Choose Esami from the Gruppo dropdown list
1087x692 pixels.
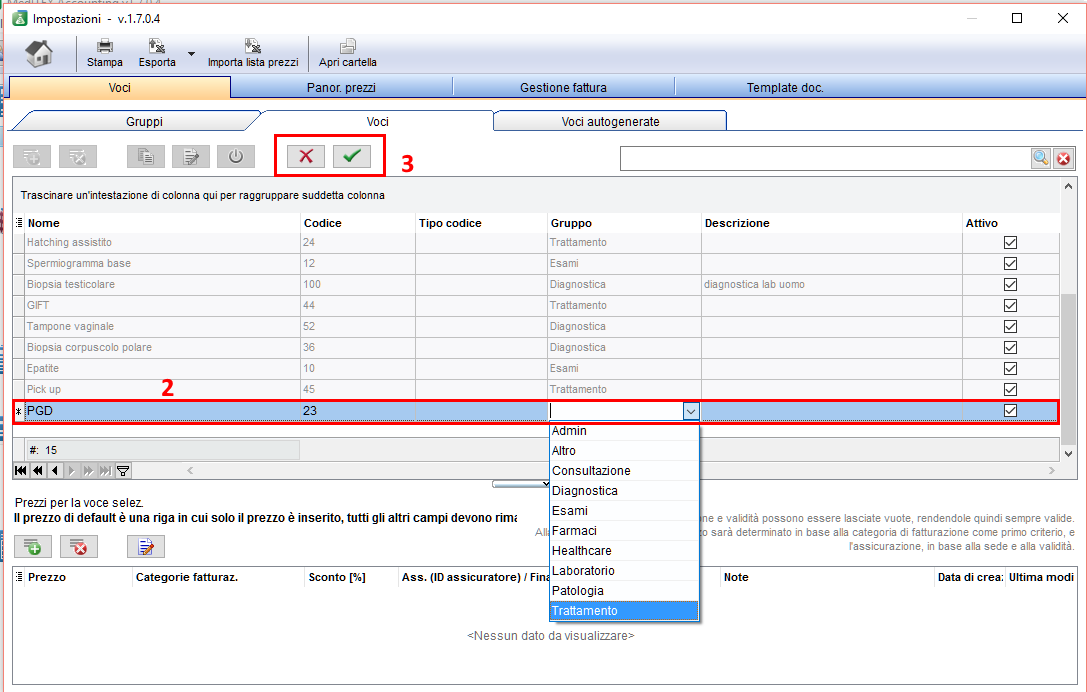[x=624, y=511]
